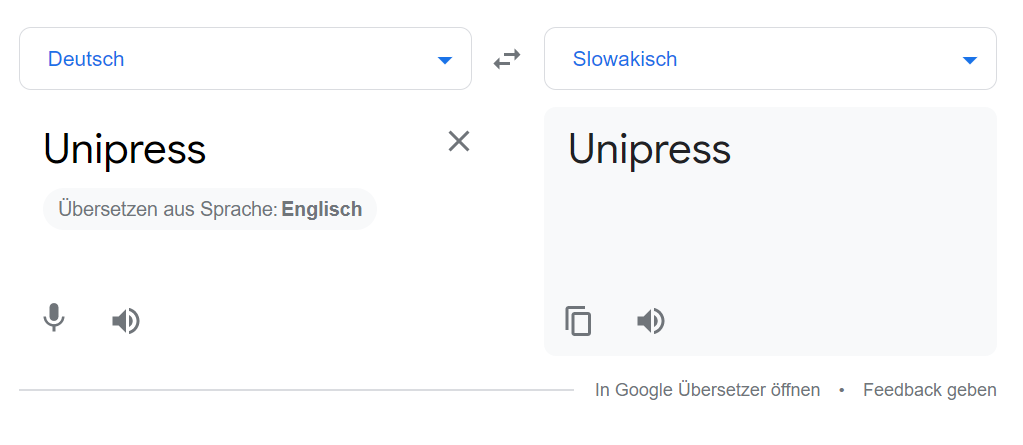Expand the Slowakisch dropdown arrow
This screenshot has width=1023, height=445.
pos(970,61)
